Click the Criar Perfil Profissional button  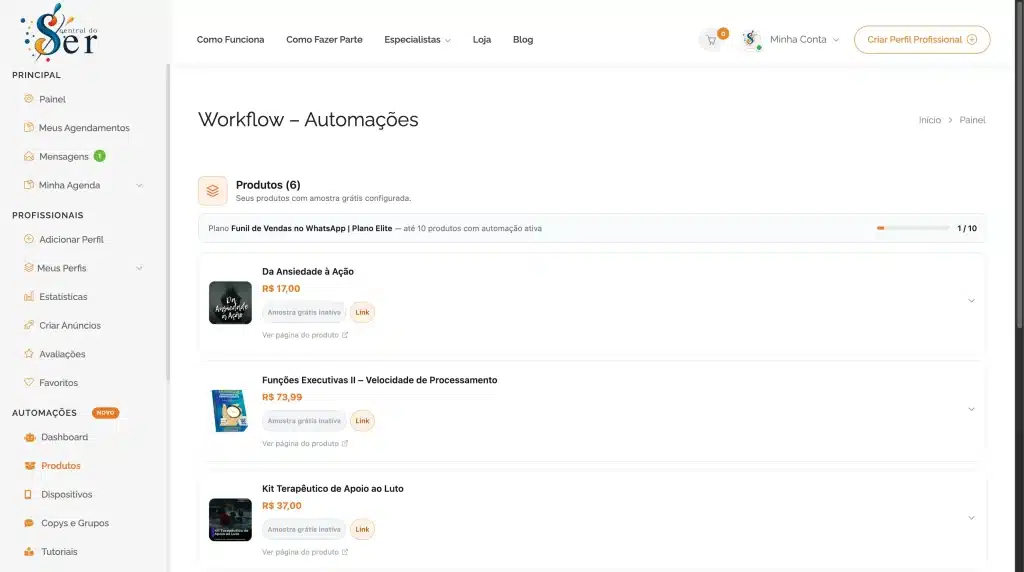(x=921, y=40)
